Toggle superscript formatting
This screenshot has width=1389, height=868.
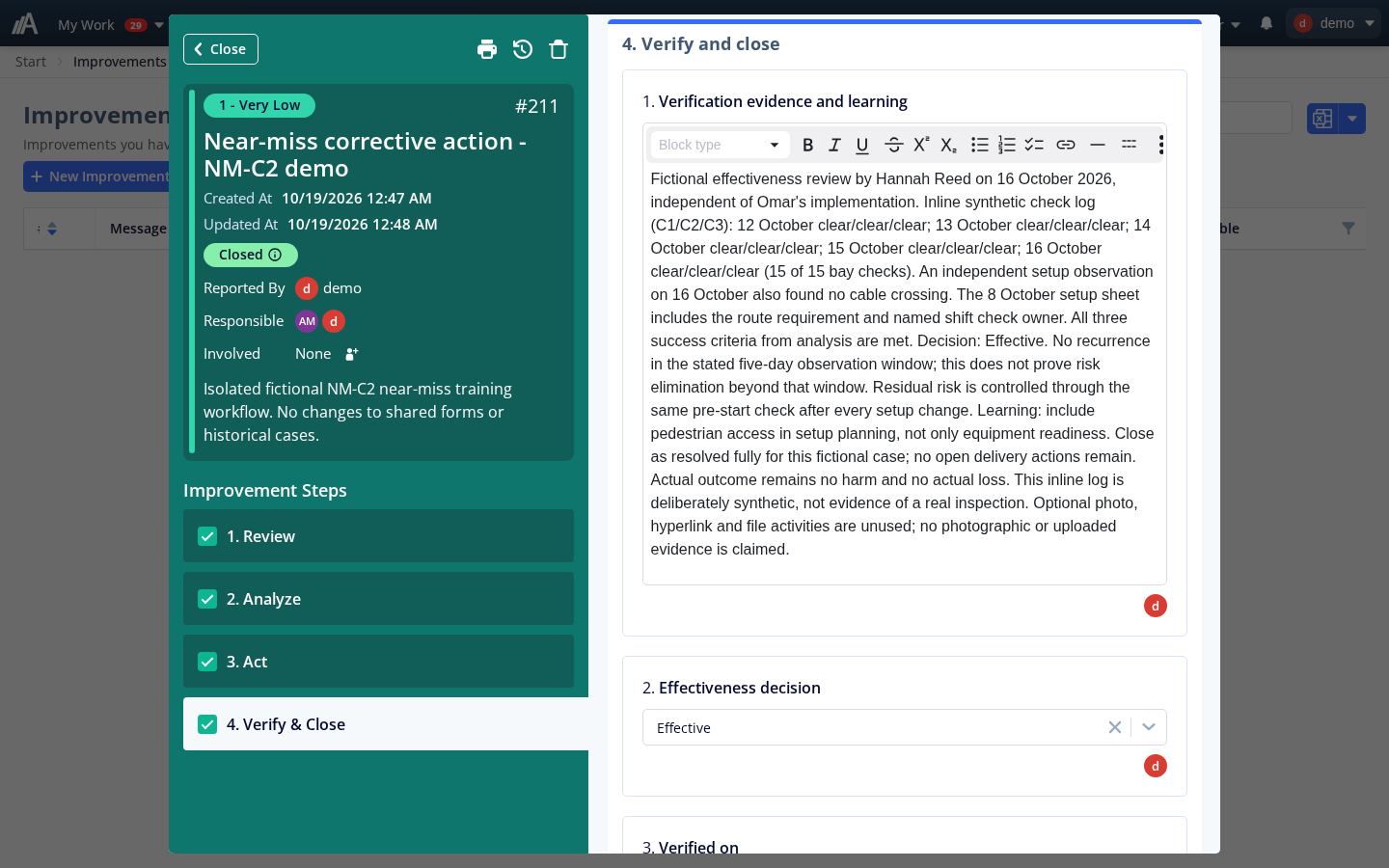point(921,145)
